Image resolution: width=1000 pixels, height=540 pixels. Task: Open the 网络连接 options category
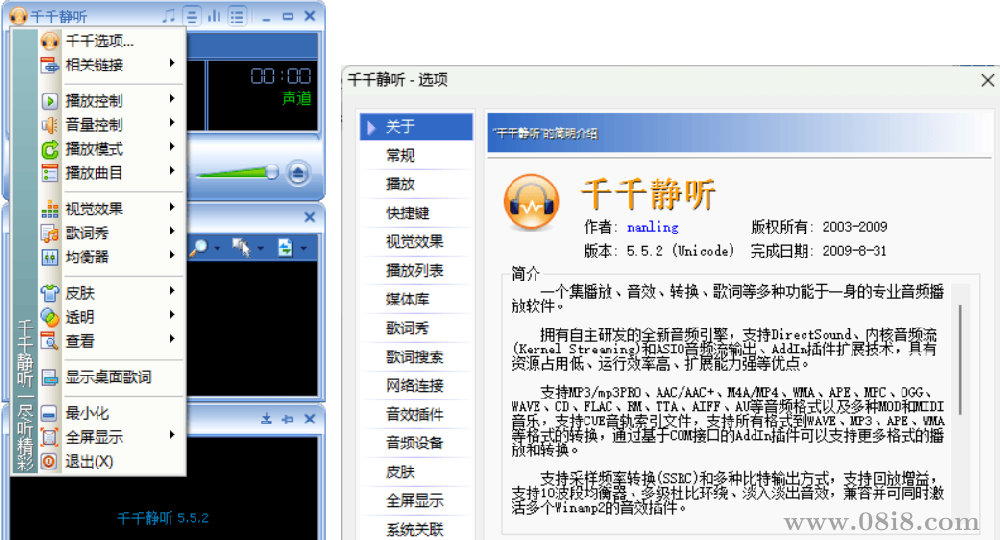(x=416, y=386)
